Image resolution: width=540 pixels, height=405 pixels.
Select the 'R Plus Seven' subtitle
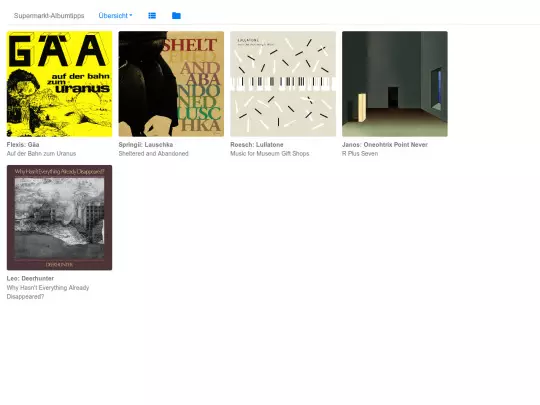360,154
